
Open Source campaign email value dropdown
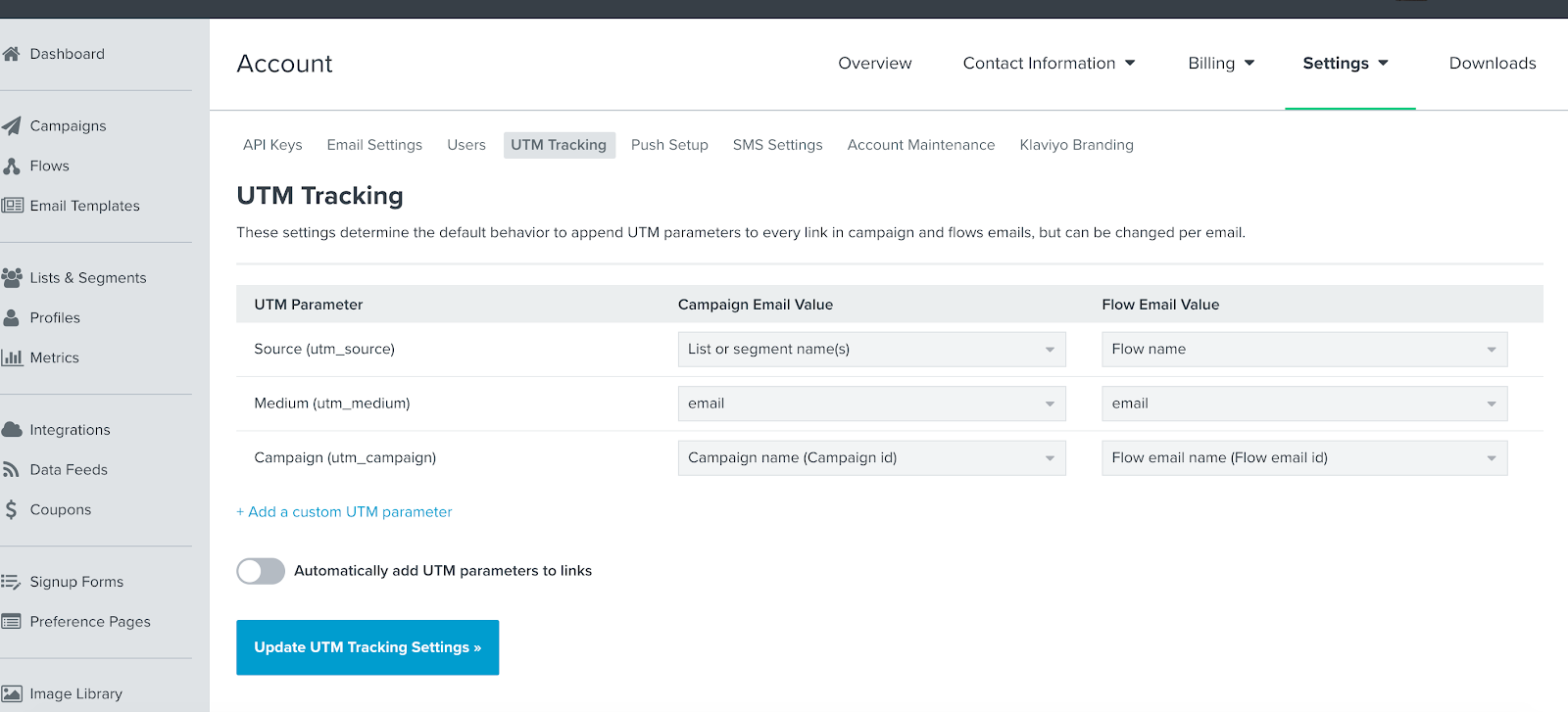tap(871, 350)
